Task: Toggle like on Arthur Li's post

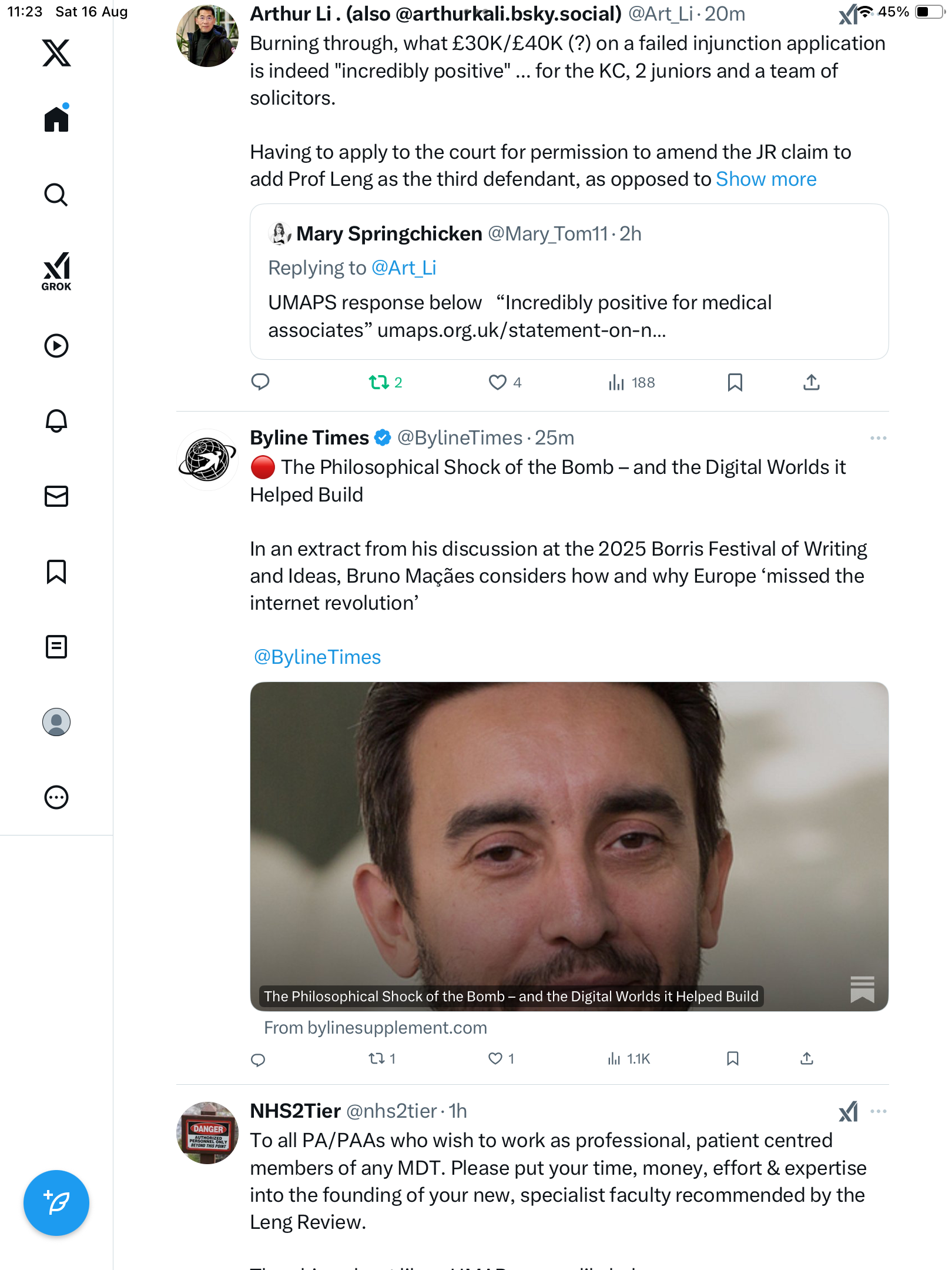Action: [x=497, y=383]
